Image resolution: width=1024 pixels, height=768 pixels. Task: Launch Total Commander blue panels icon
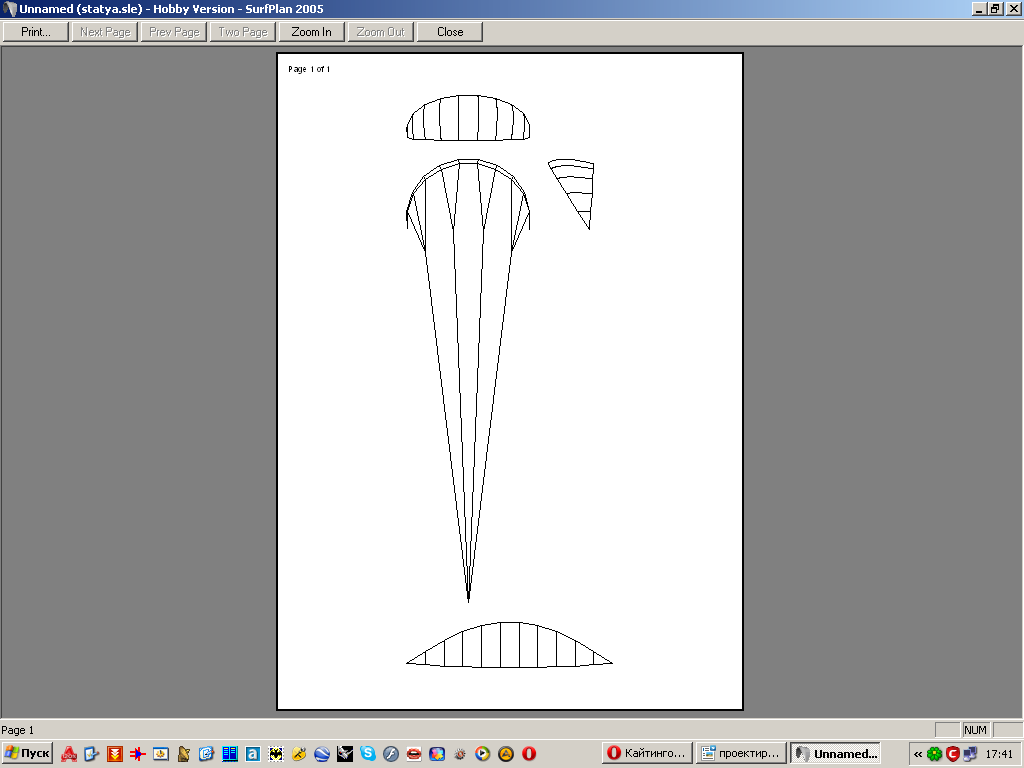tap(230, 754)
